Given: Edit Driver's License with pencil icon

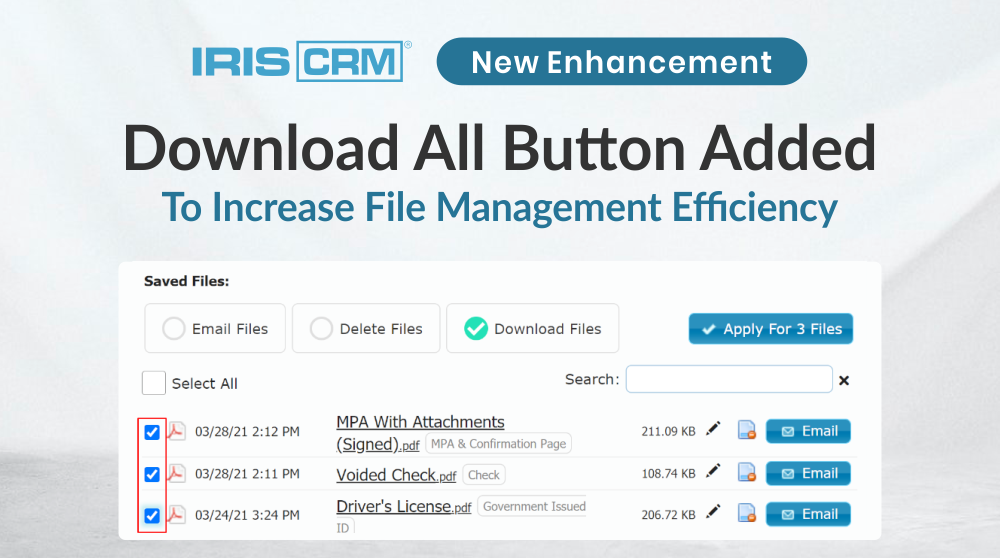Looking at the screenshot, I should click(713, 512).
